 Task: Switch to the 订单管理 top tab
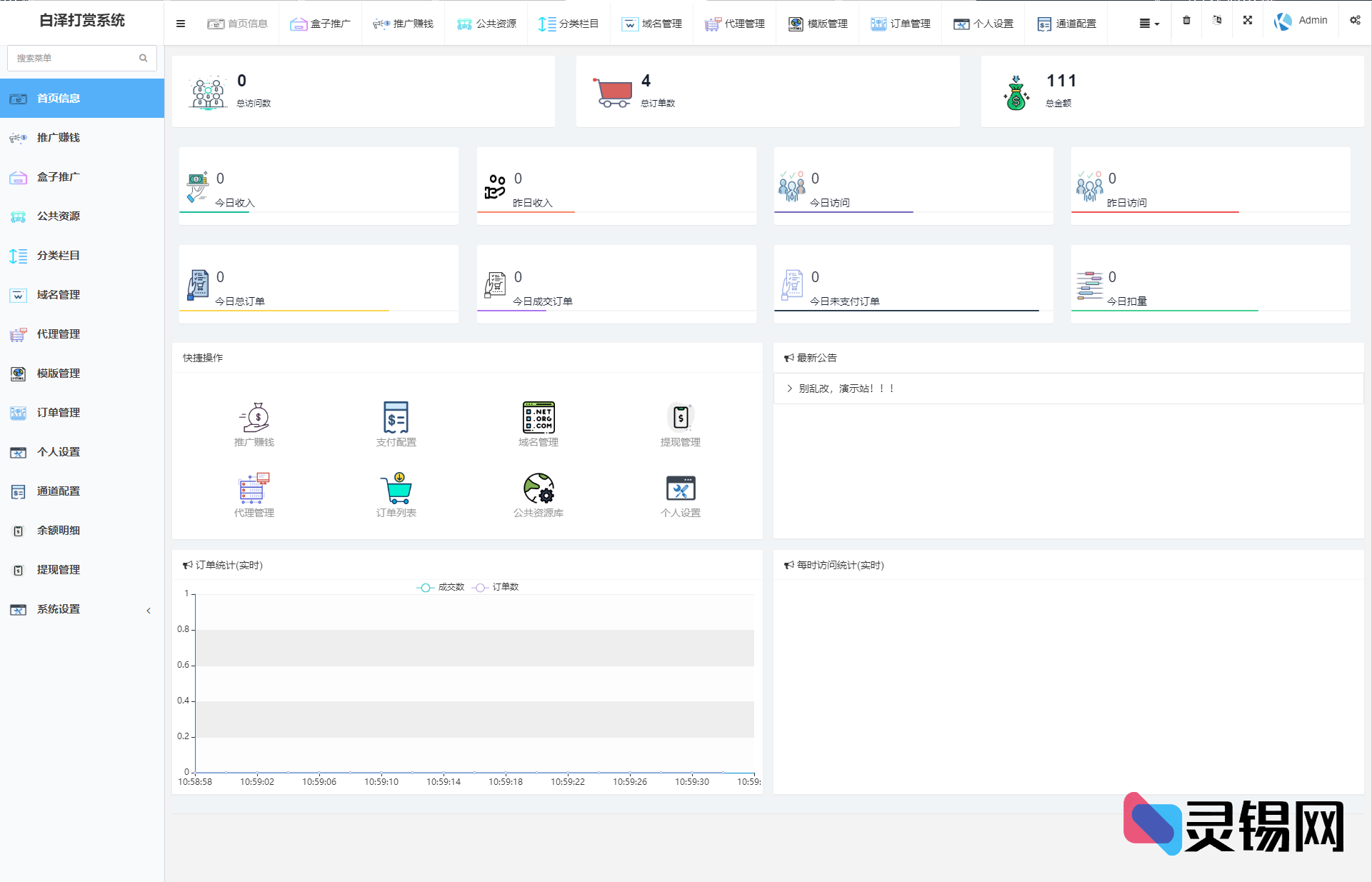pos(900,24)
